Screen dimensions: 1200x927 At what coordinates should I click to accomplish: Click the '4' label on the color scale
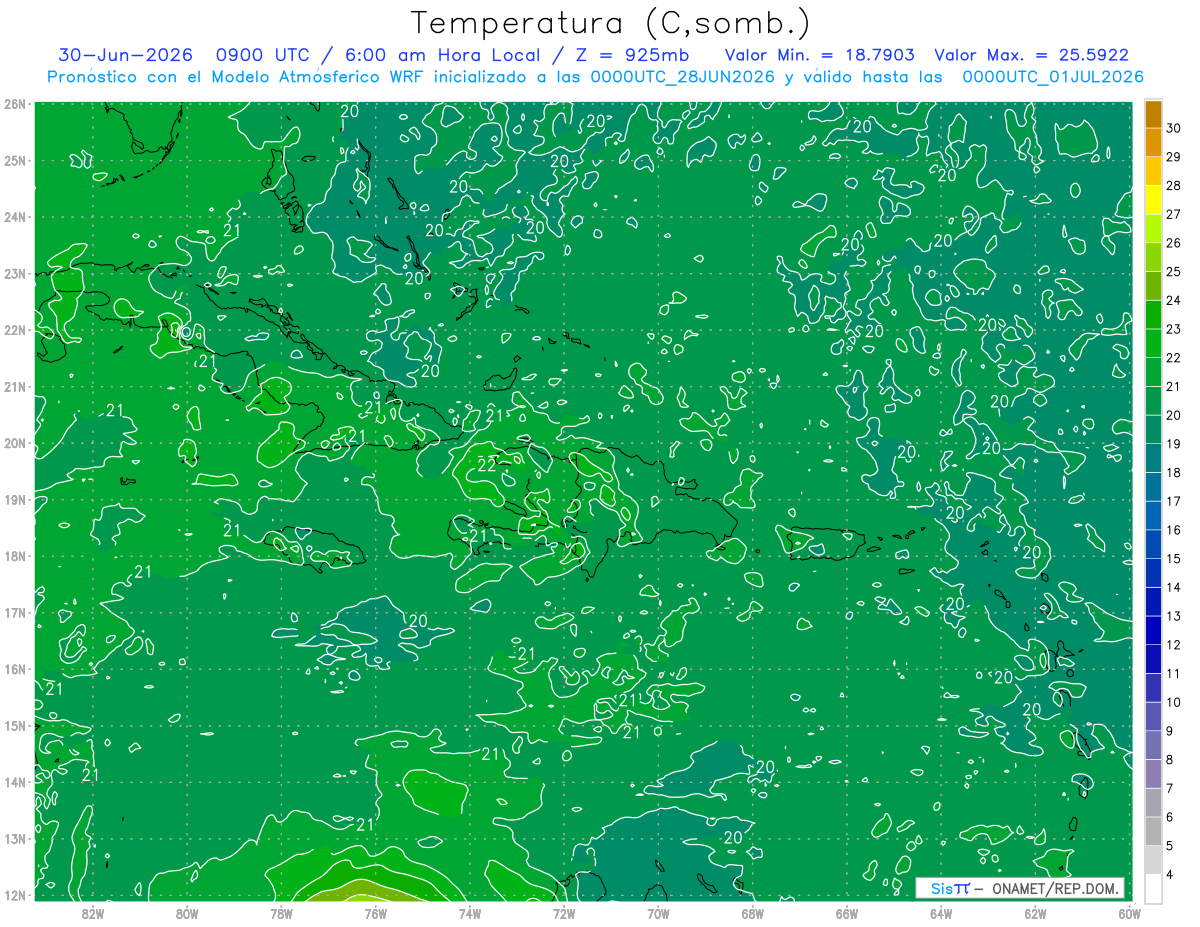[1170, 874]
